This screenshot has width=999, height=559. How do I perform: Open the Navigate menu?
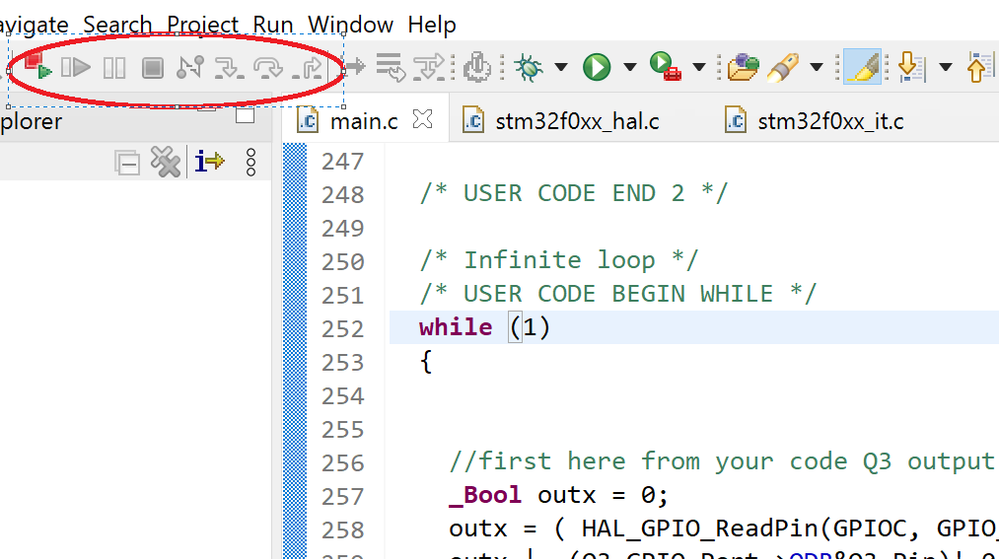pyautogui.click(x=34, y=25)
